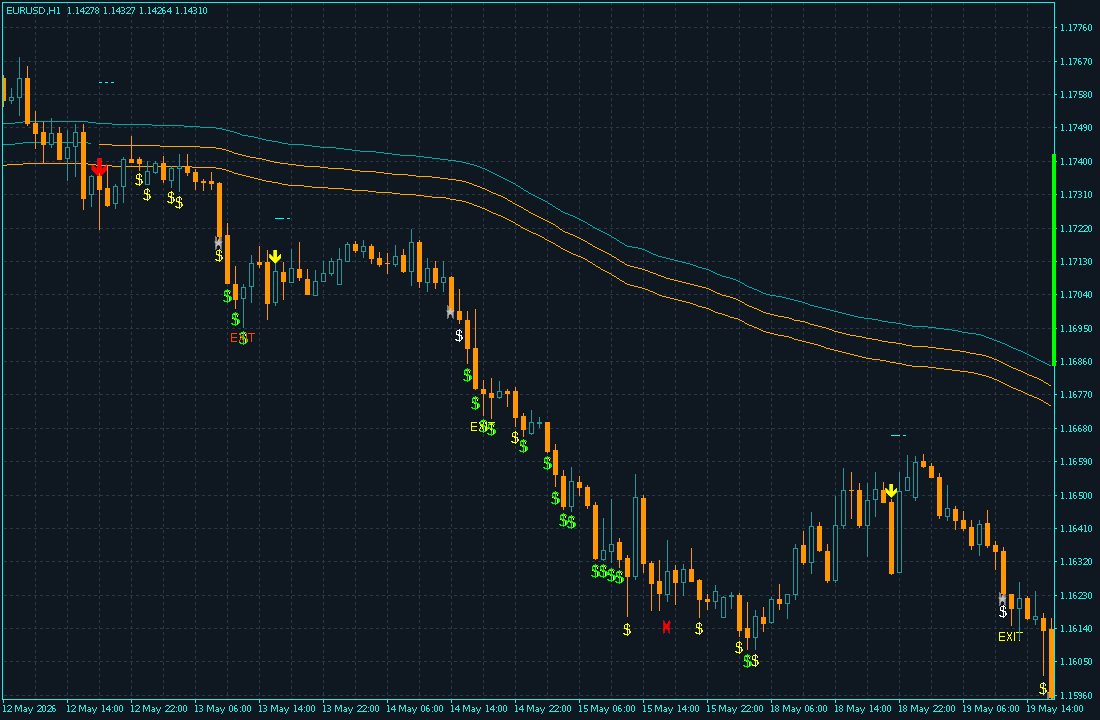
Task: Click the 15 May 14:00 time label
Action: pyautogui.click(x=671, y=709)
